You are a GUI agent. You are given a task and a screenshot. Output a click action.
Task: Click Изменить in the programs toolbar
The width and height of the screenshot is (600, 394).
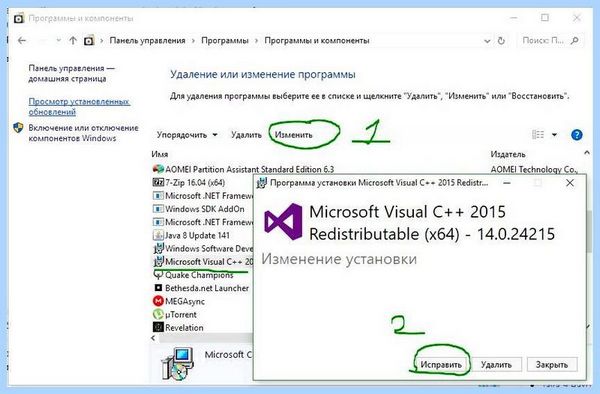(293, 135)
